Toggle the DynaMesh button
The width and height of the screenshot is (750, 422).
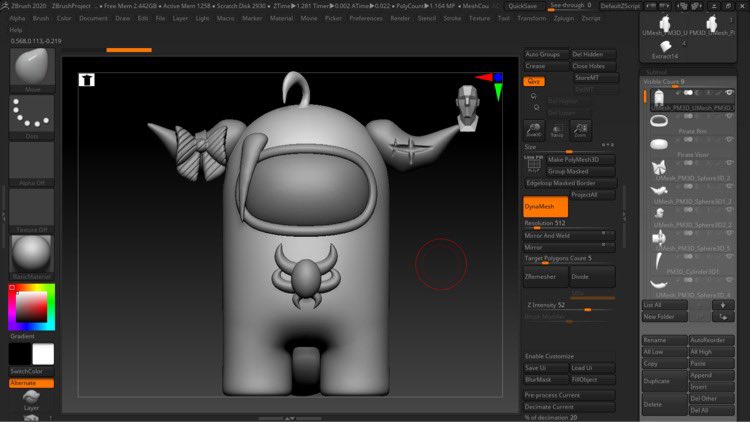click(545, 206)
